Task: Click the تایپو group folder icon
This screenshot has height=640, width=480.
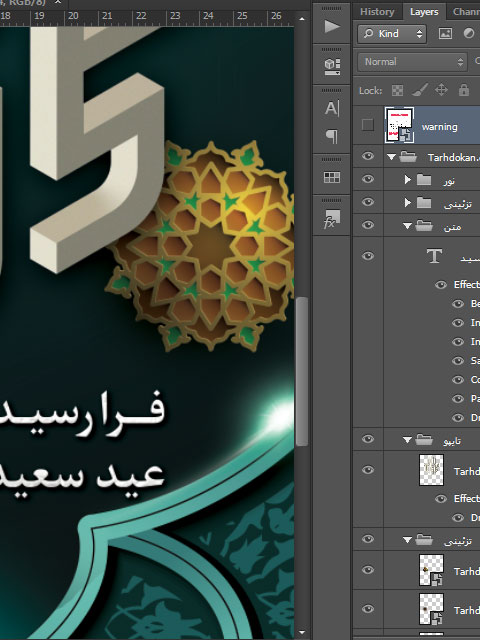Action: click(424, 440)
